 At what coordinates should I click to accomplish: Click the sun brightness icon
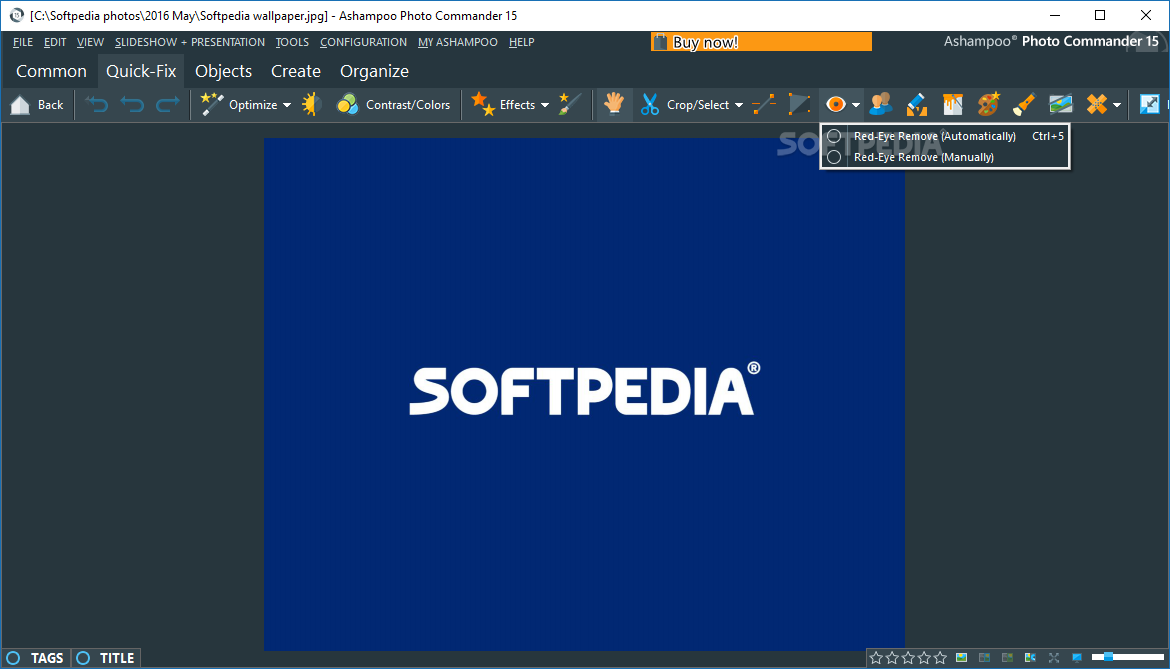[311, 104]
